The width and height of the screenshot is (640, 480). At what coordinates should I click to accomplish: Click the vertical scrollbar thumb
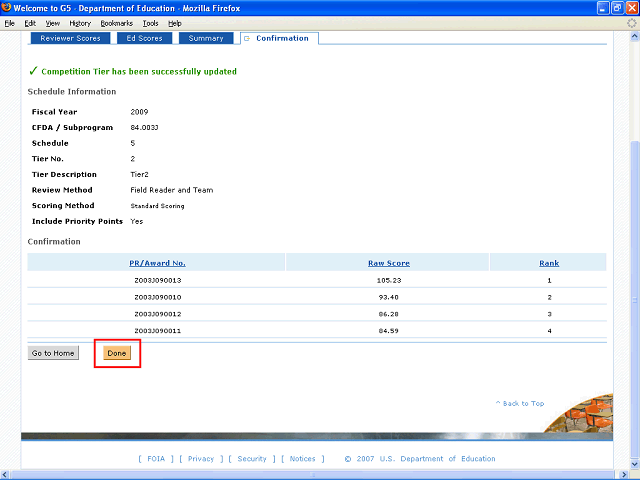coord(634,300)
